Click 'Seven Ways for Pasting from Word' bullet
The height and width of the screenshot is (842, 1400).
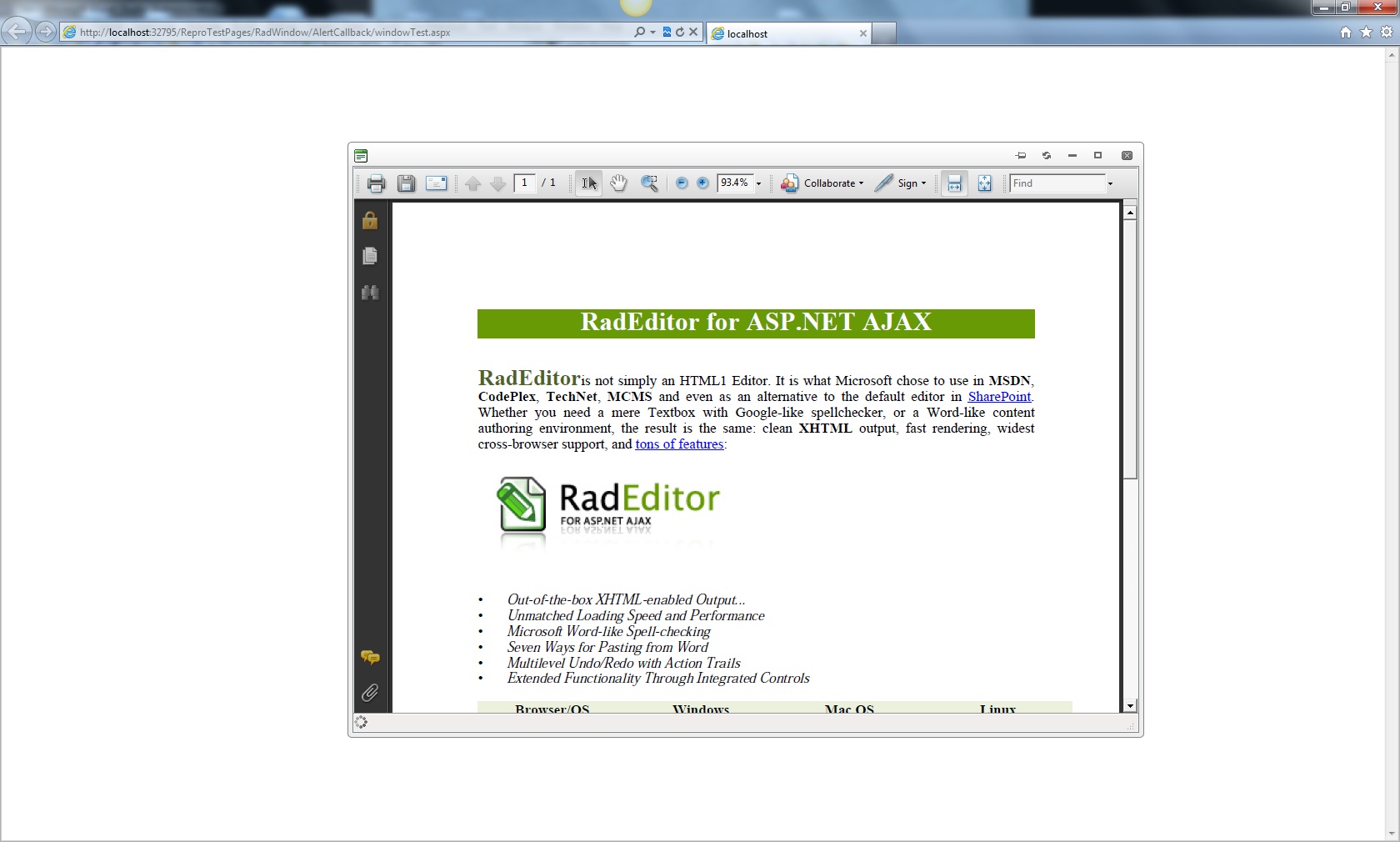click(607, 647)
